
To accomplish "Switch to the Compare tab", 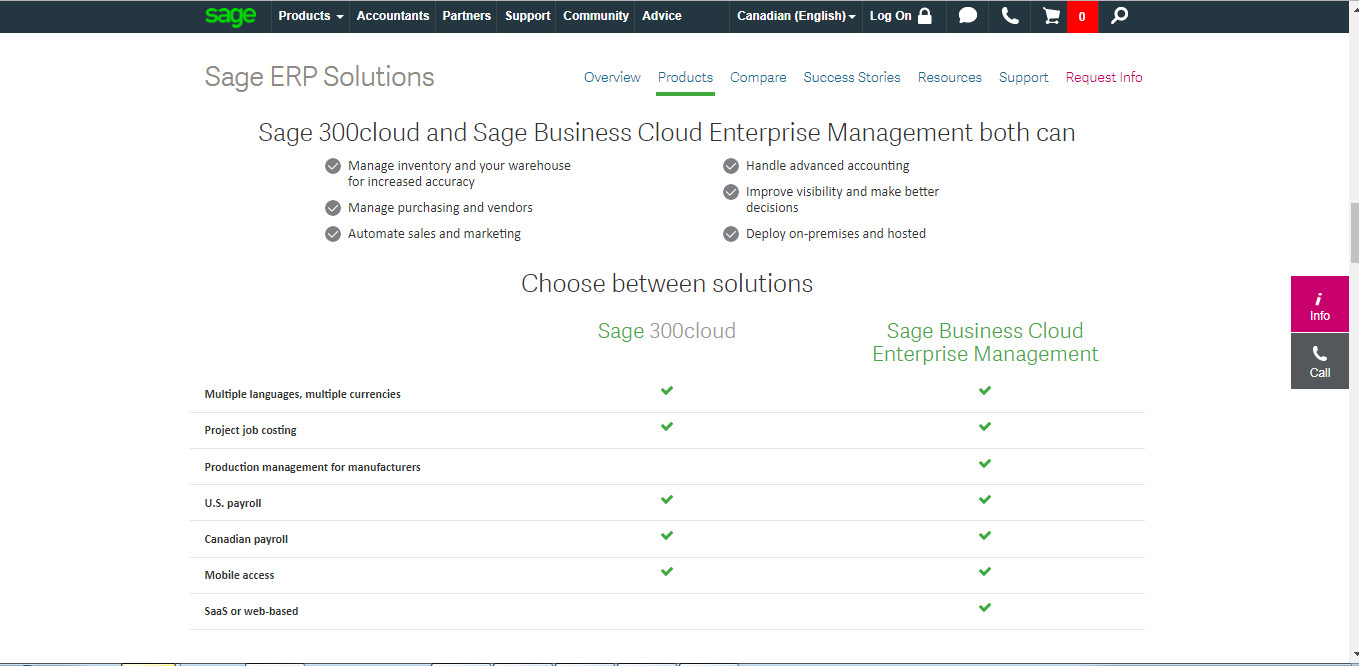I will point(758,77).
